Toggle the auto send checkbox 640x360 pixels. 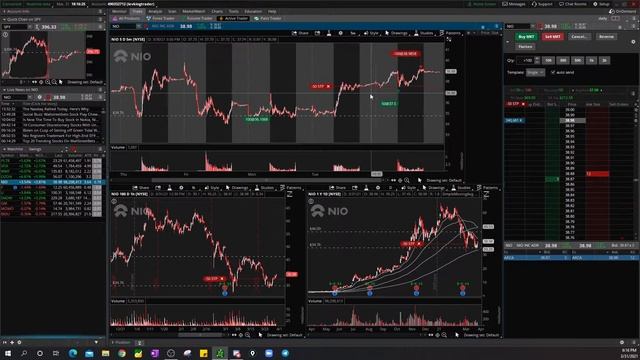(553, 72)
